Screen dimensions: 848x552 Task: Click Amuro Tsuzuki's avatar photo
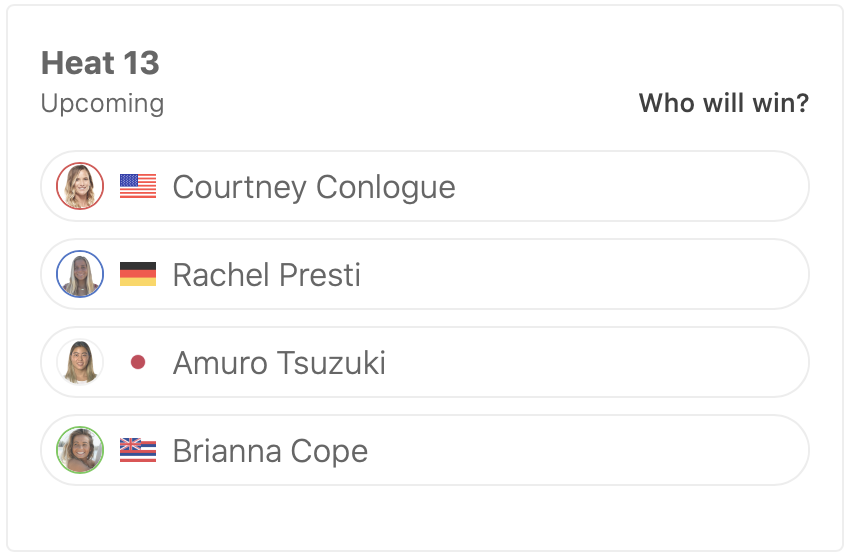80,362
